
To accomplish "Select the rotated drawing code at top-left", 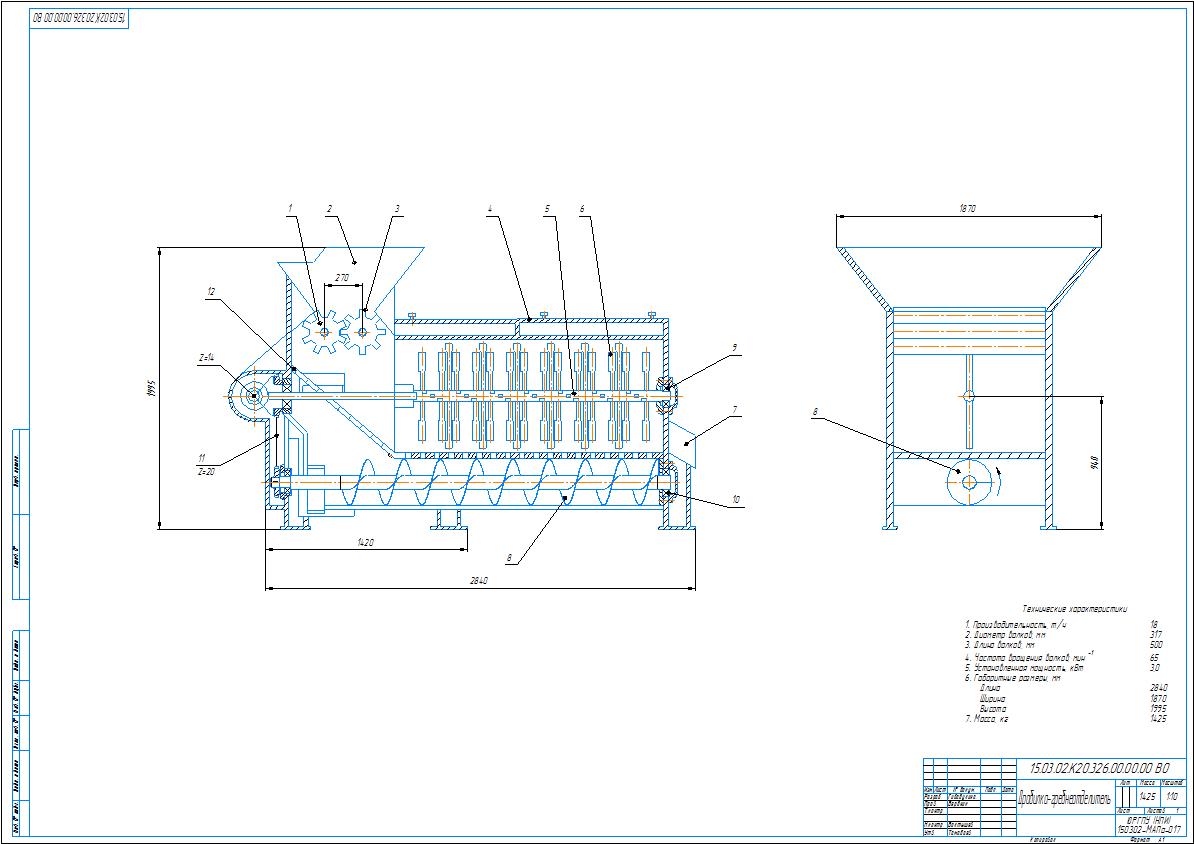I will (x=79, y=18).
